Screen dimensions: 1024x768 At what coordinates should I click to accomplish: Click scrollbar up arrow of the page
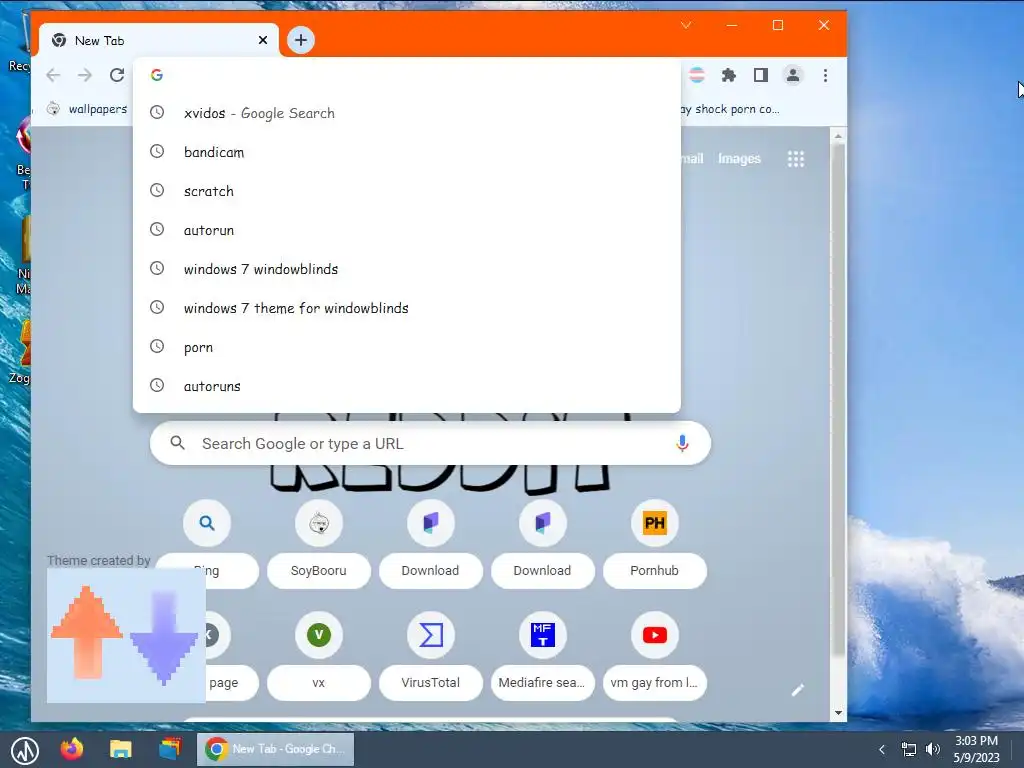(838, 136)
